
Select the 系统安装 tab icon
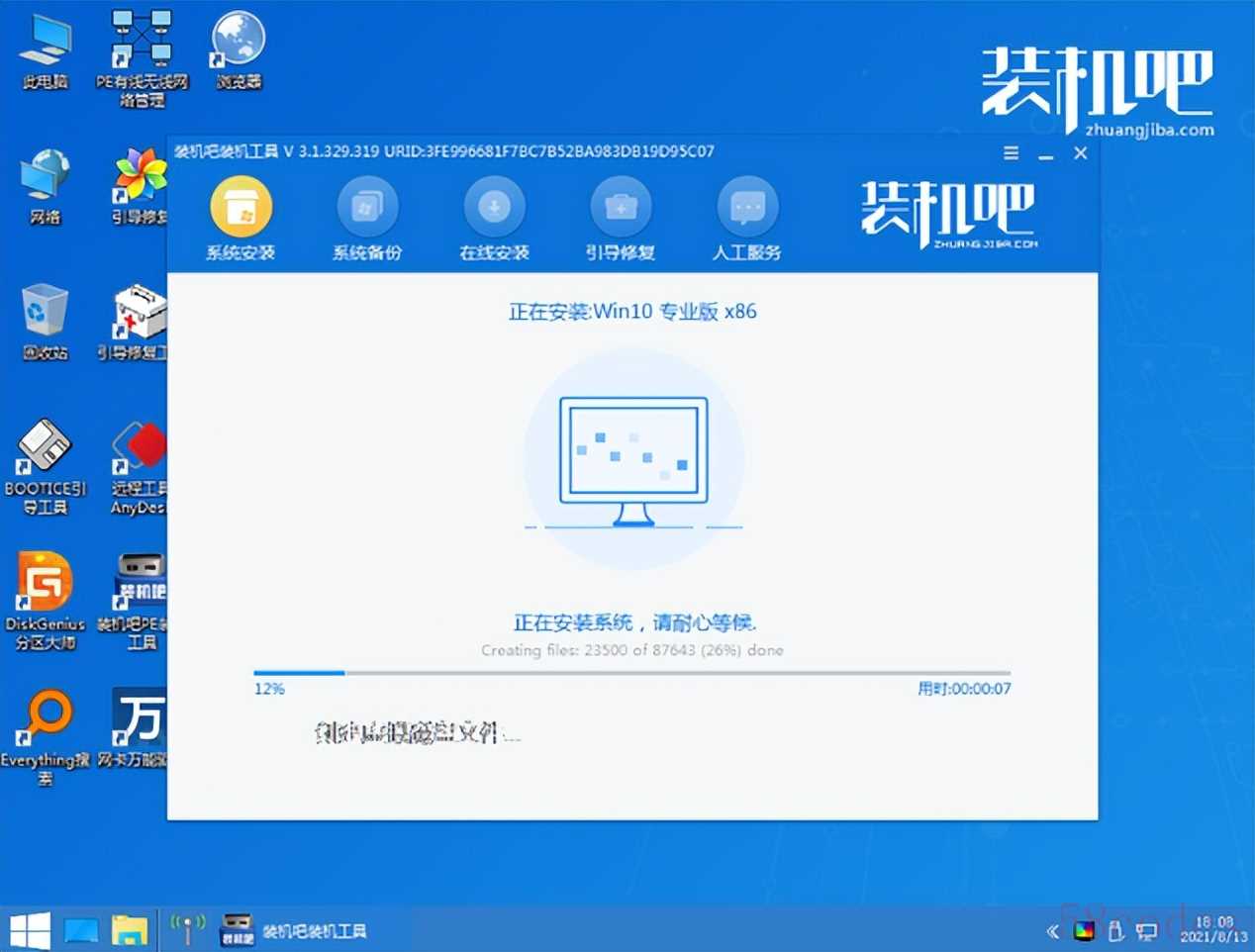(241, 207)
